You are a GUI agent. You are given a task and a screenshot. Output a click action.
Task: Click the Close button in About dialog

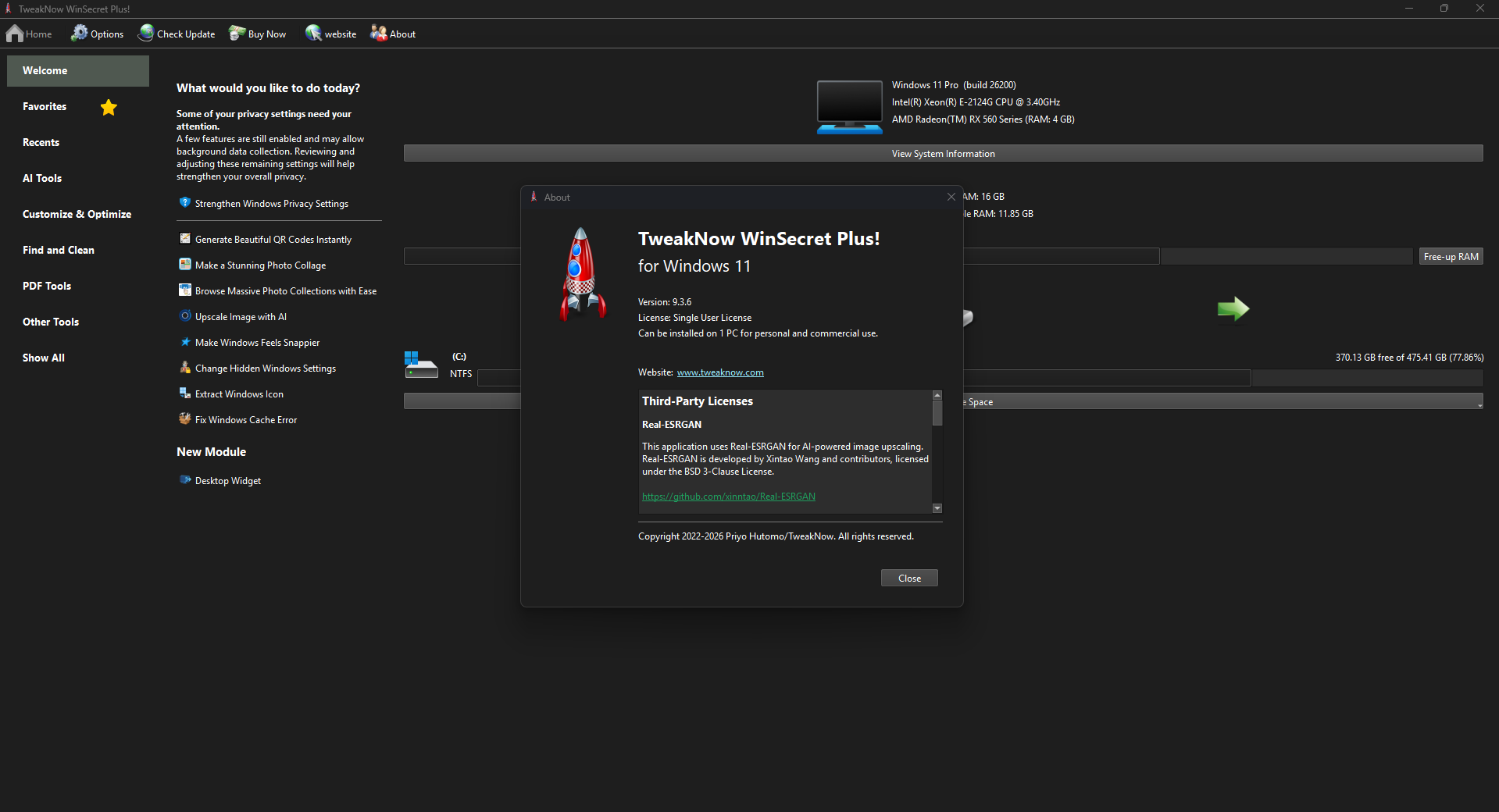click(909, 578)
